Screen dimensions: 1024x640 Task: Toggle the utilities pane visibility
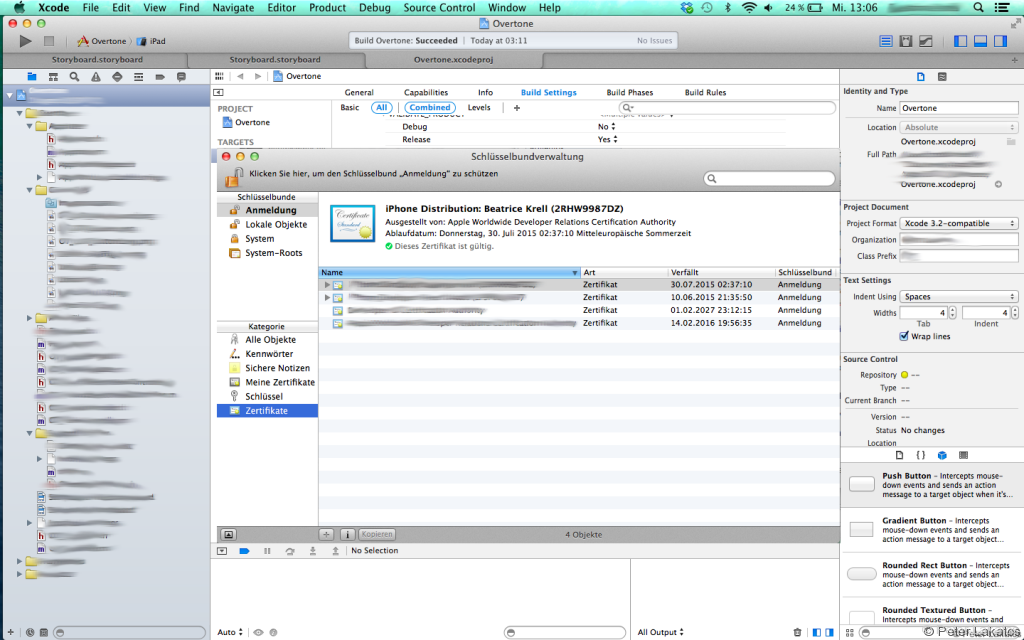click(1000, 41)
